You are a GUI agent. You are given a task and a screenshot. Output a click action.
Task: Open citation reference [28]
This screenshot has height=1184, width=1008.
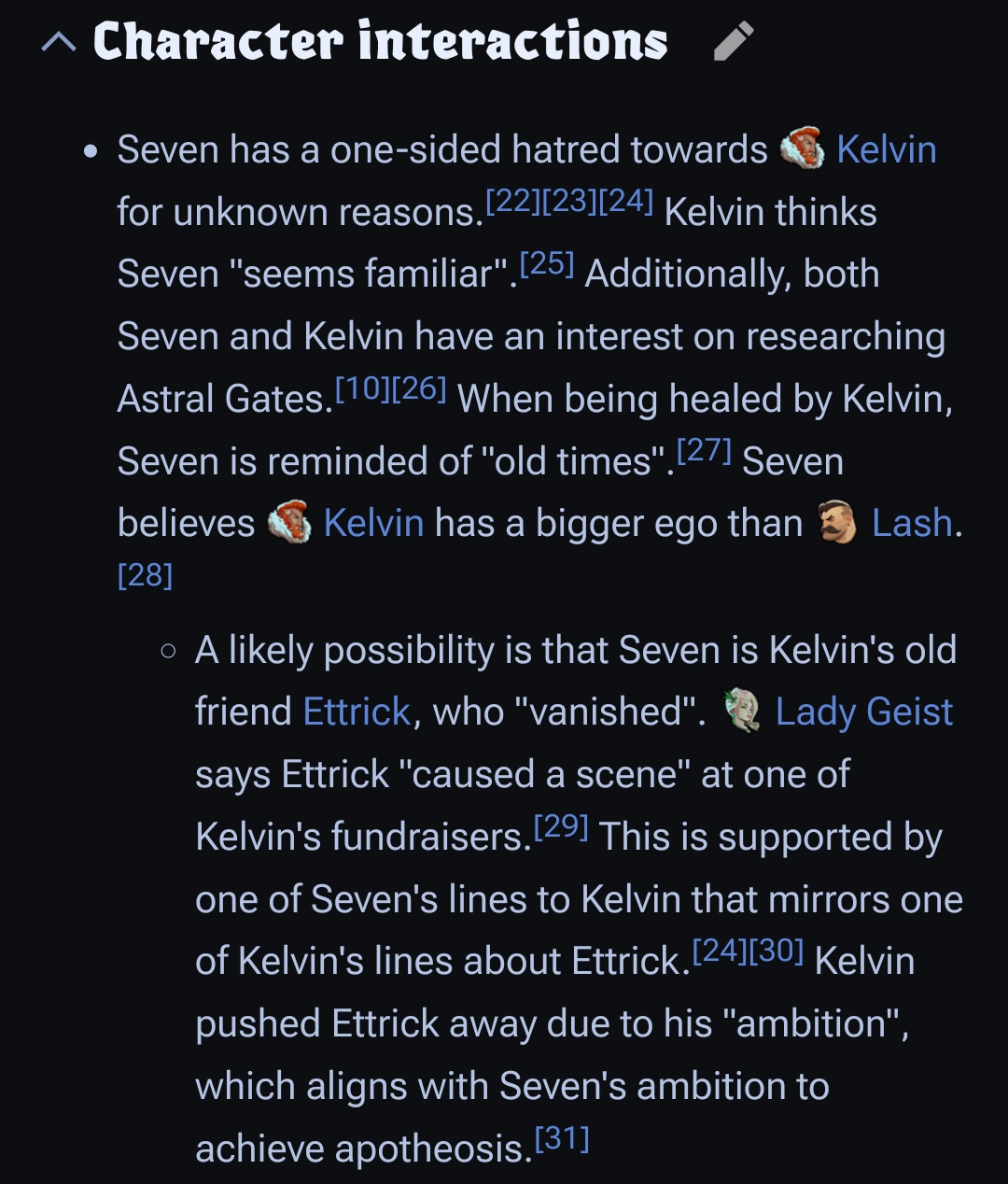(146, 575)
